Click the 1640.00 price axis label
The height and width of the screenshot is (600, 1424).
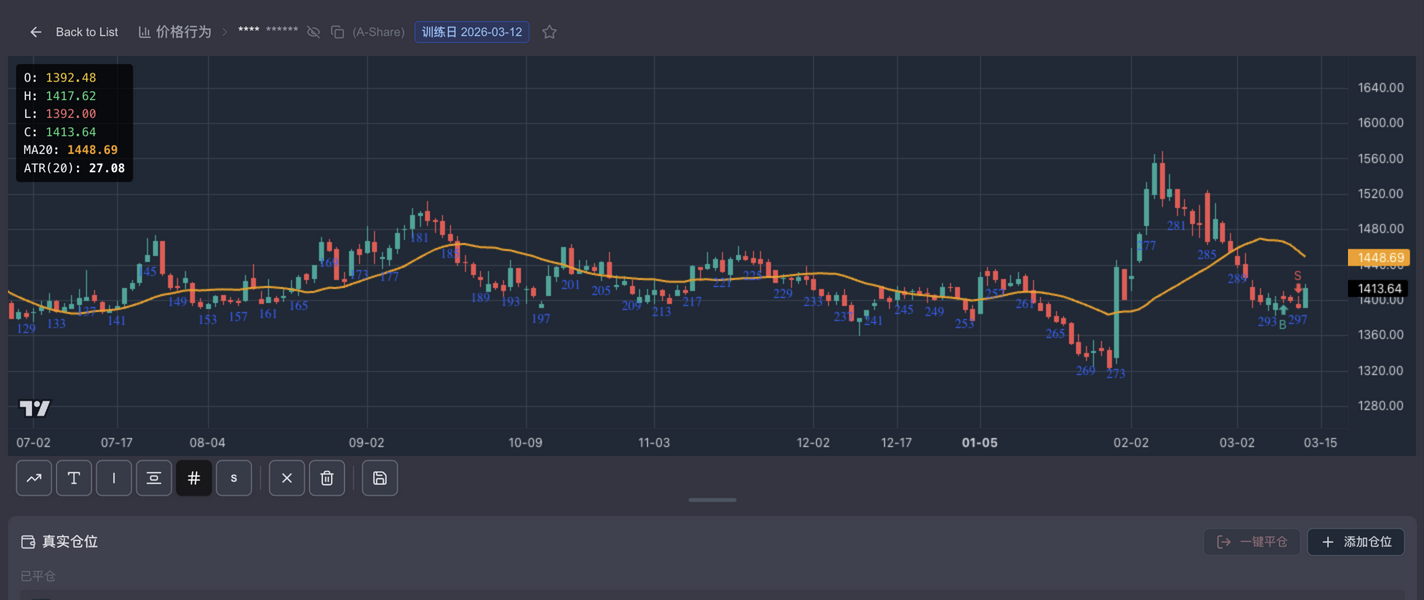point(1381,88)
